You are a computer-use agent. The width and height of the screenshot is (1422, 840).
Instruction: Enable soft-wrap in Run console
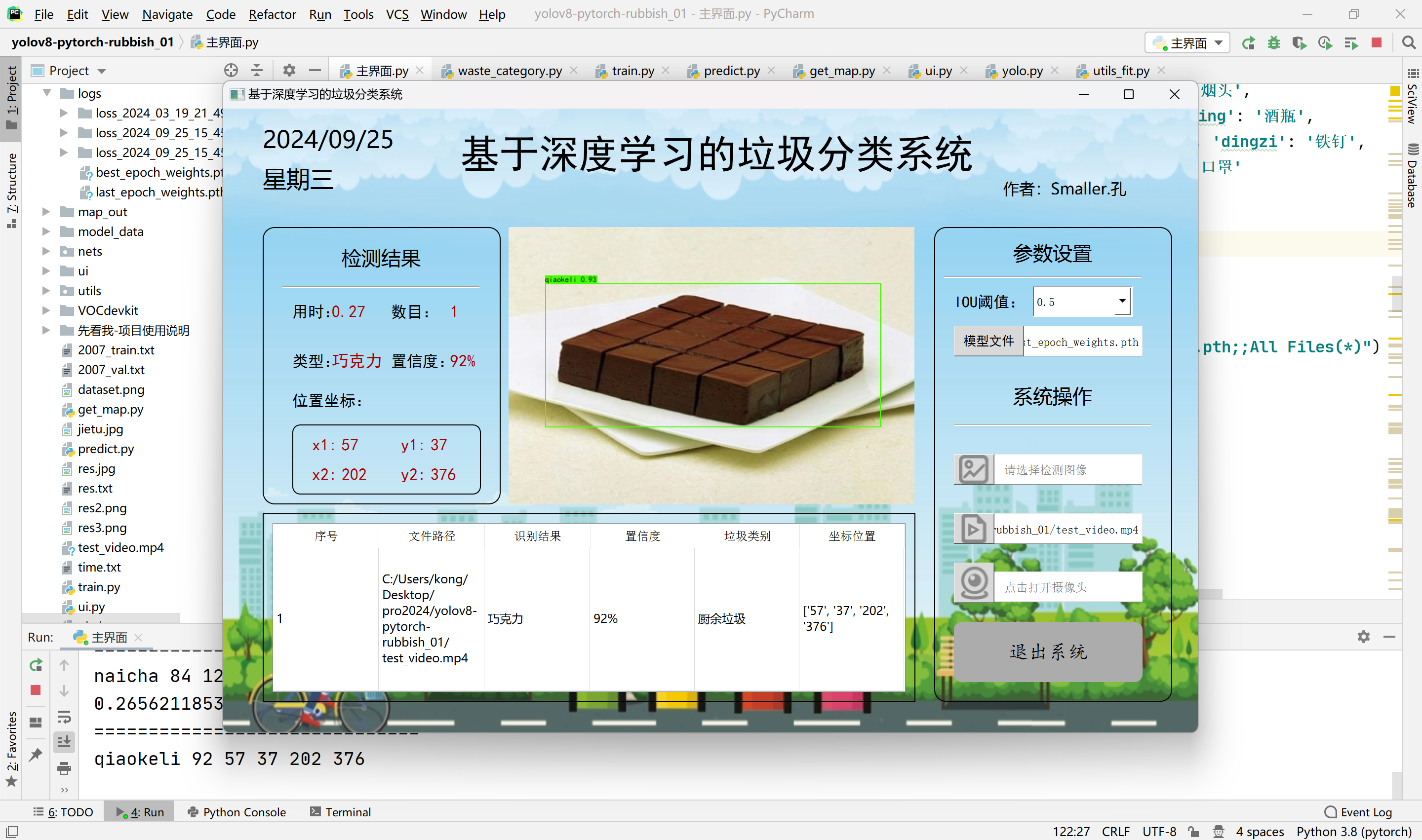pos(64,718)
